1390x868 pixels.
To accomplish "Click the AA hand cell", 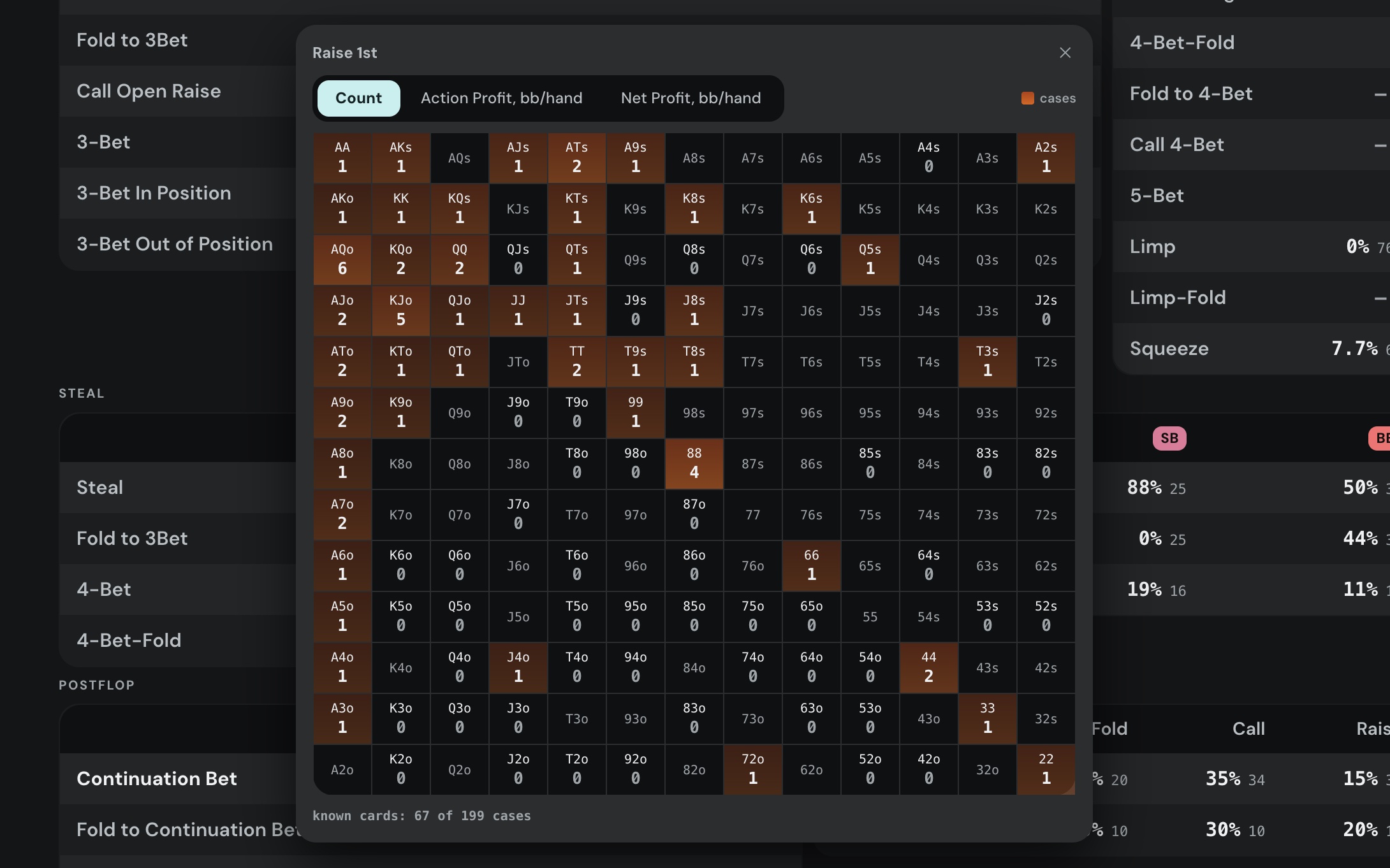I will pos(342,157).
